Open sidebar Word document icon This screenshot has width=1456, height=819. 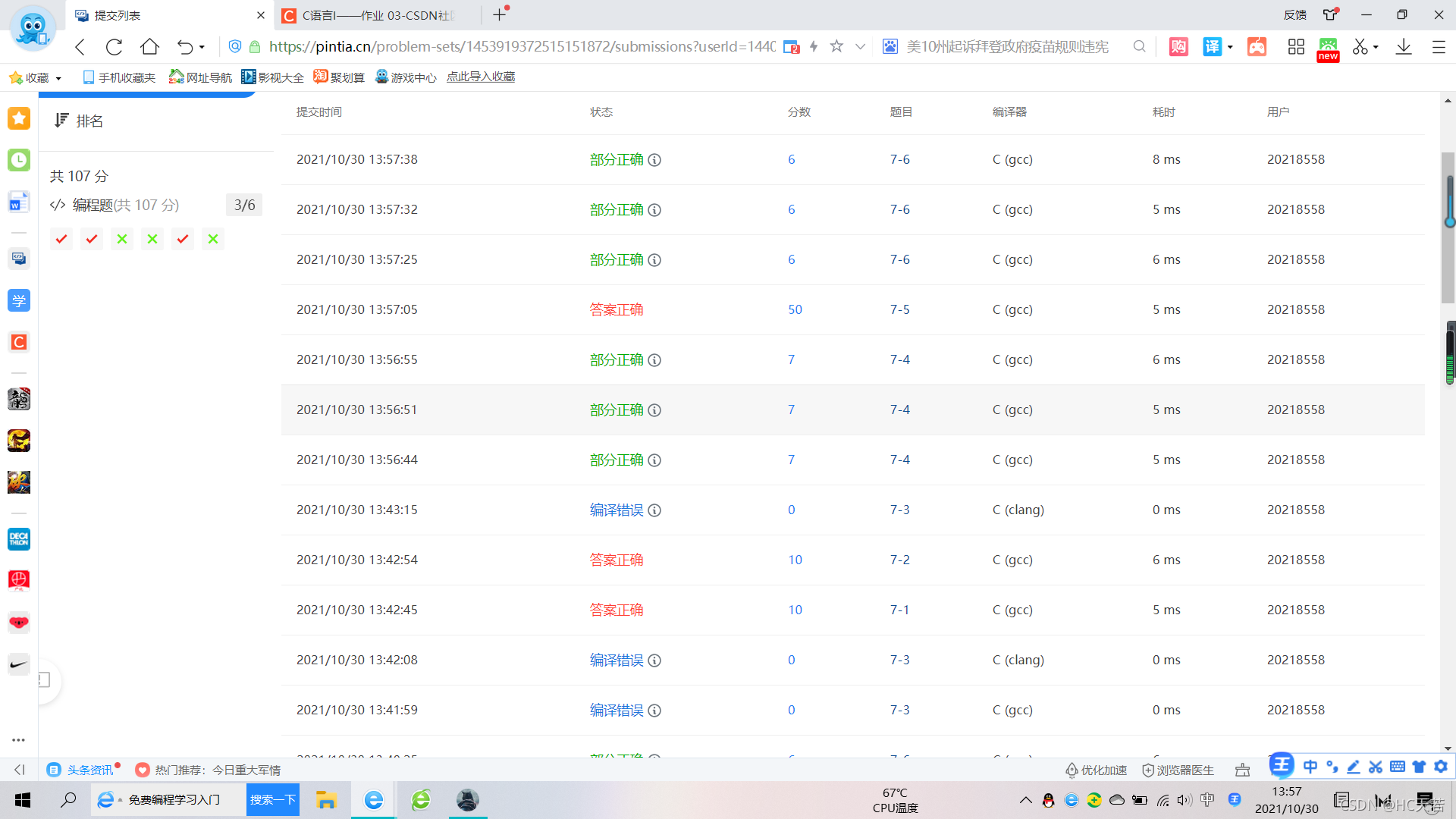click(19, 202)
